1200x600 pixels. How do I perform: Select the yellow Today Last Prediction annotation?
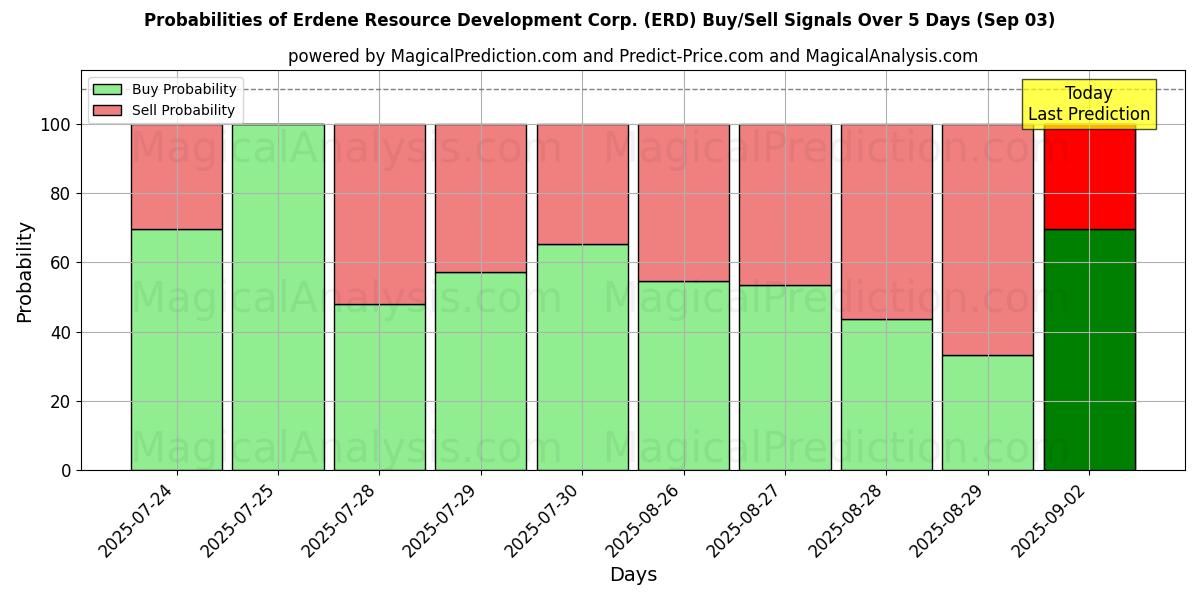(1088, 104)
